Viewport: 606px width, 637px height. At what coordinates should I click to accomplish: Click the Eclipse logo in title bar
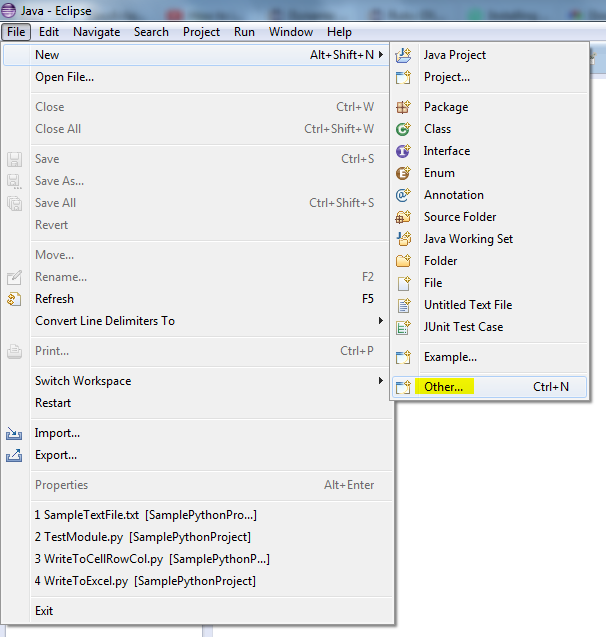9,10
